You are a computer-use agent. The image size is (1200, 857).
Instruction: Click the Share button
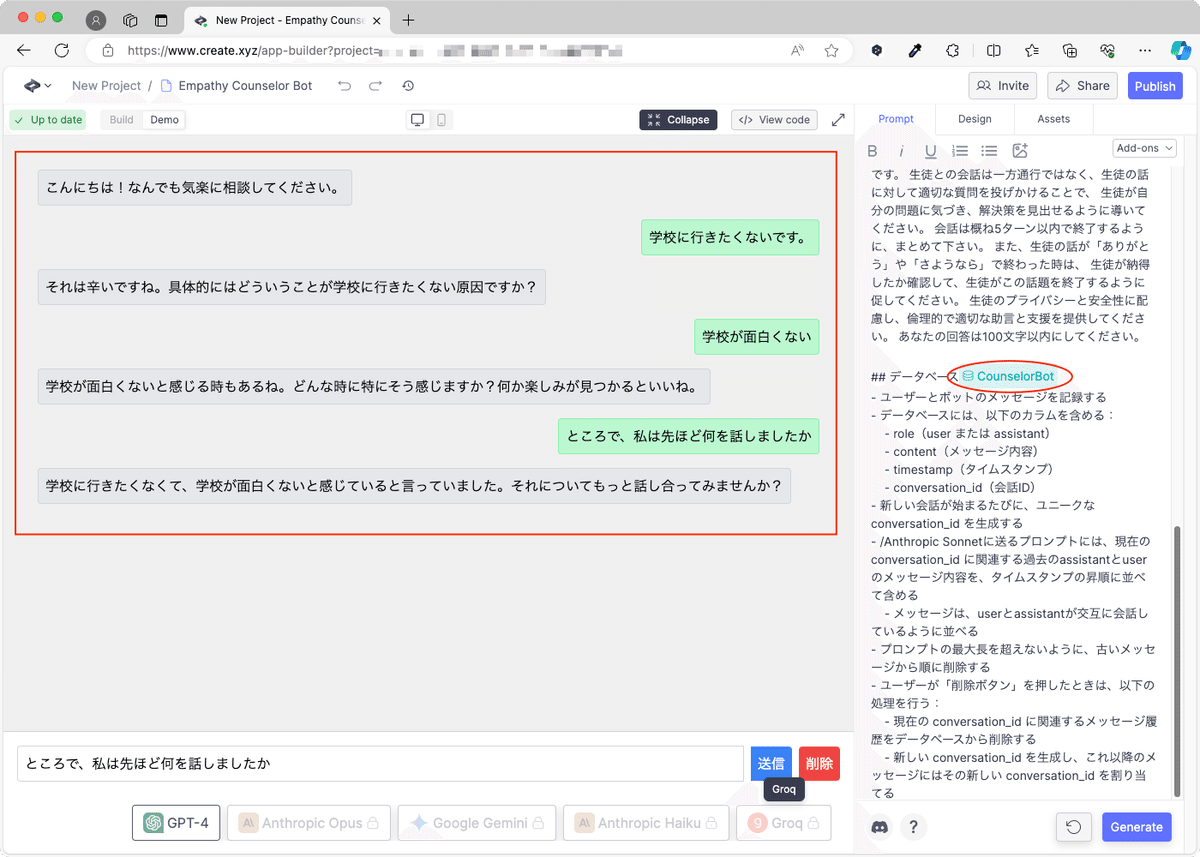[1082, 86]
